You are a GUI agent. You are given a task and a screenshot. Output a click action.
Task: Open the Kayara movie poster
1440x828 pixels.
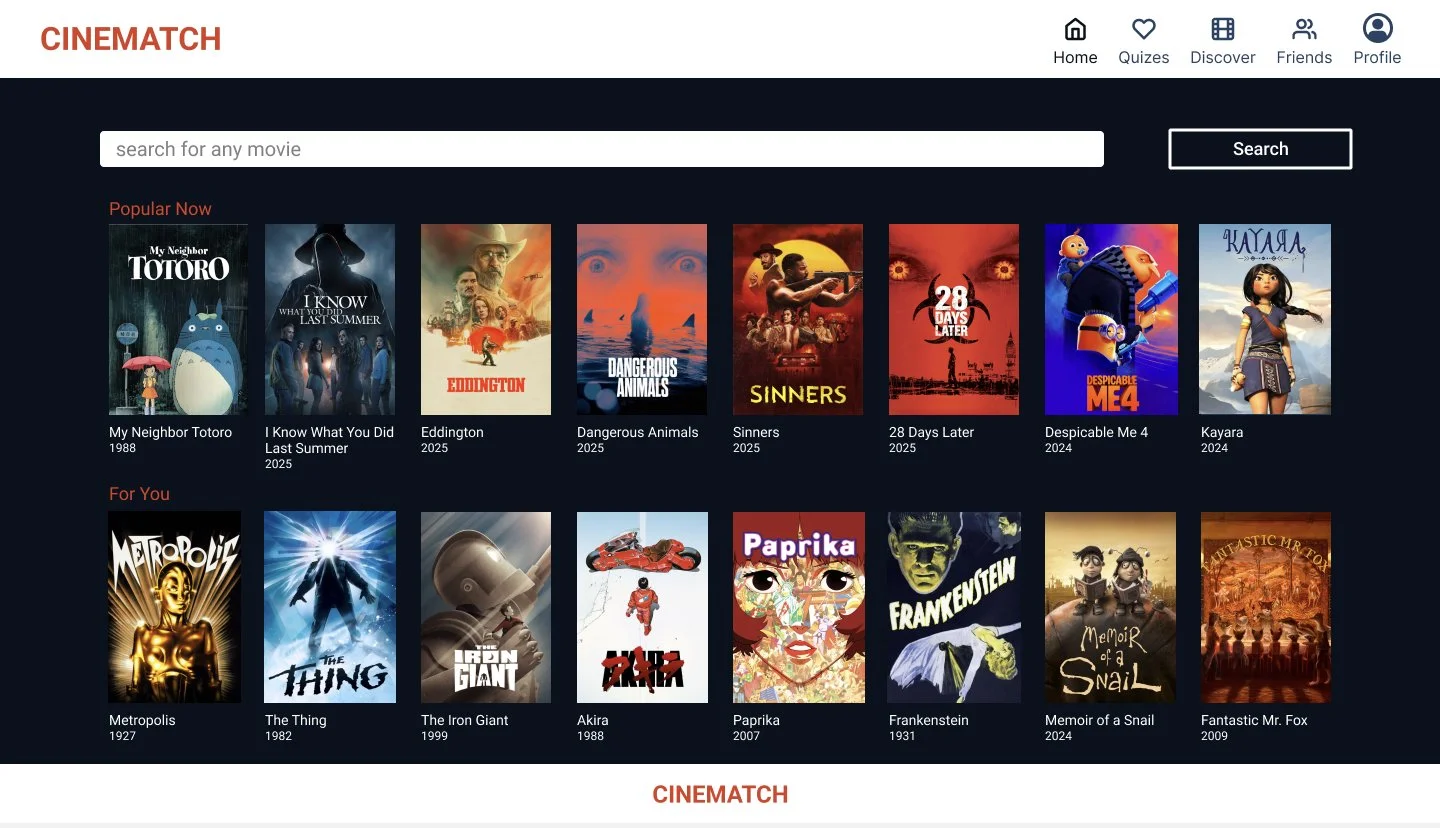(1265, 320)
